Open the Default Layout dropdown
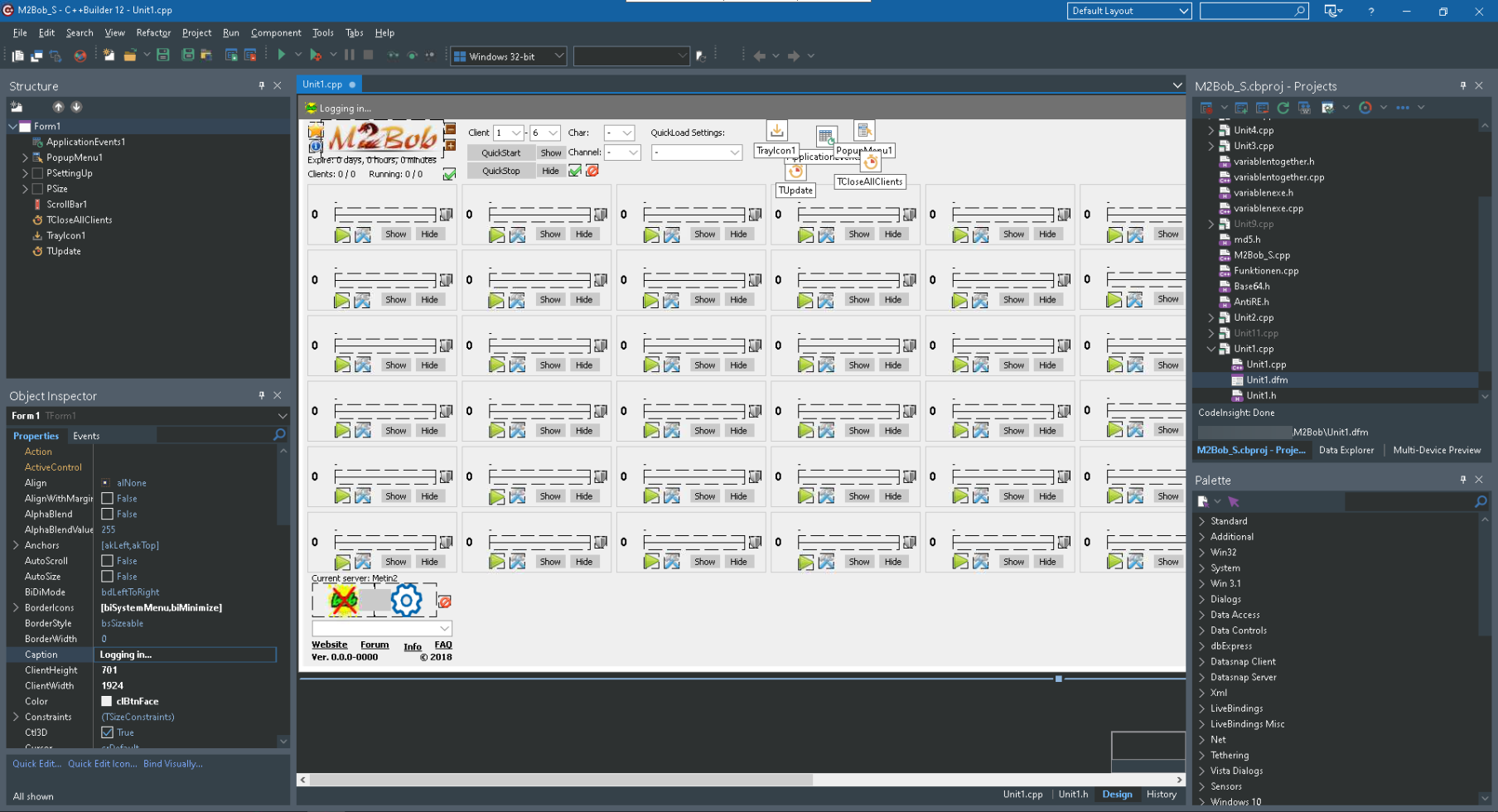The image size is (1498, 812). [x=1129, y=11]
